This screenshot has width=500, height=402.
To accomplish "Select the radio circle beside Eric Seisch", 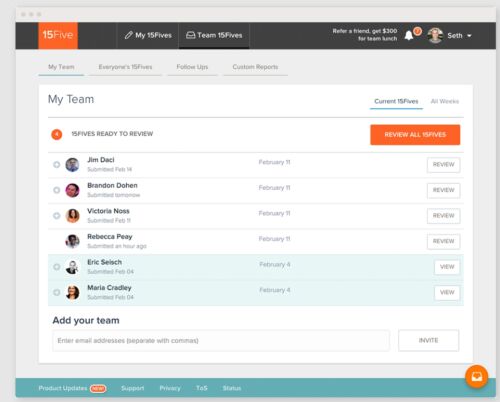I will (x=57, y=267).
